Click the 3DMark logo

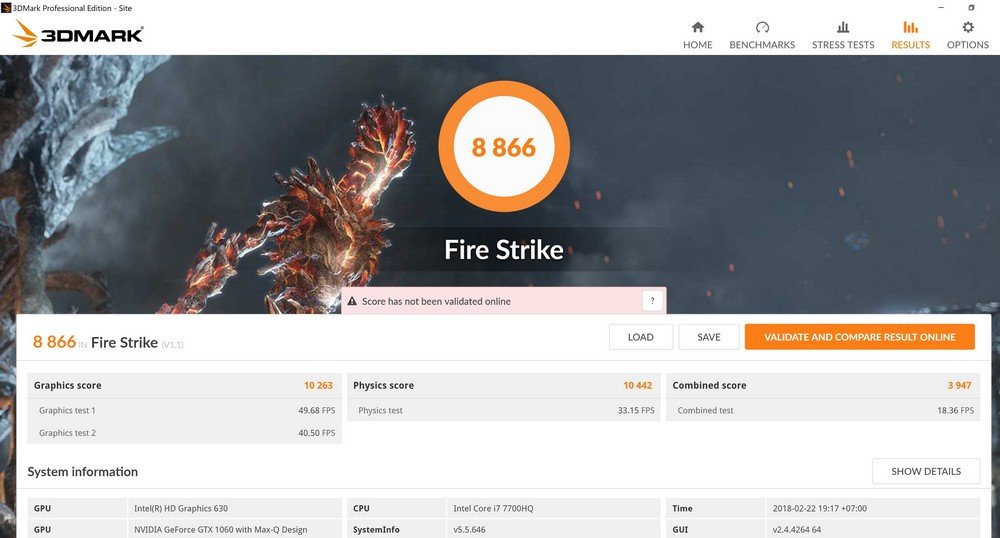tap(78, 35)
